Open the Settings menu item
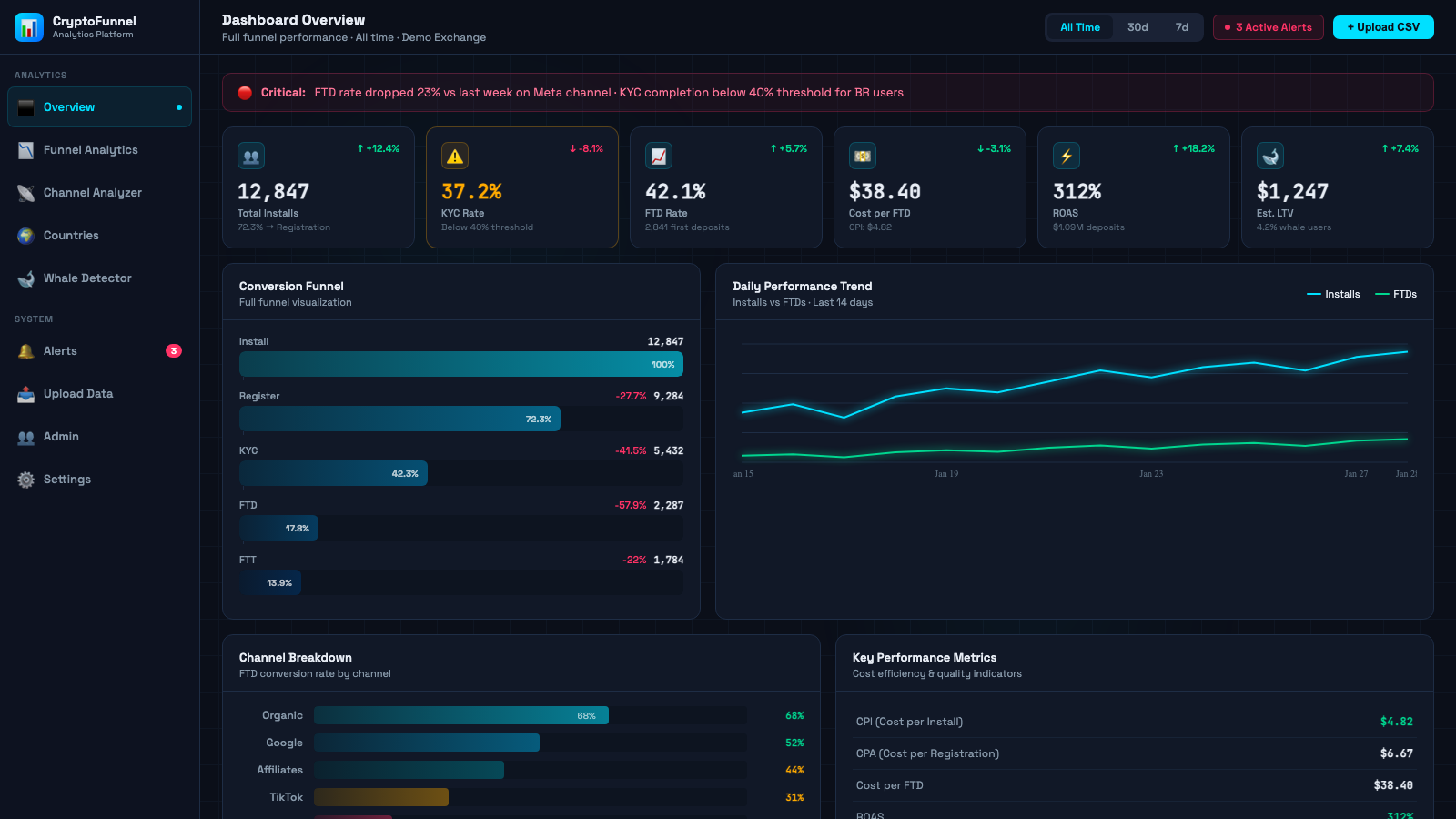This screenshot has height=819, width=1456. tap(66, 479)
